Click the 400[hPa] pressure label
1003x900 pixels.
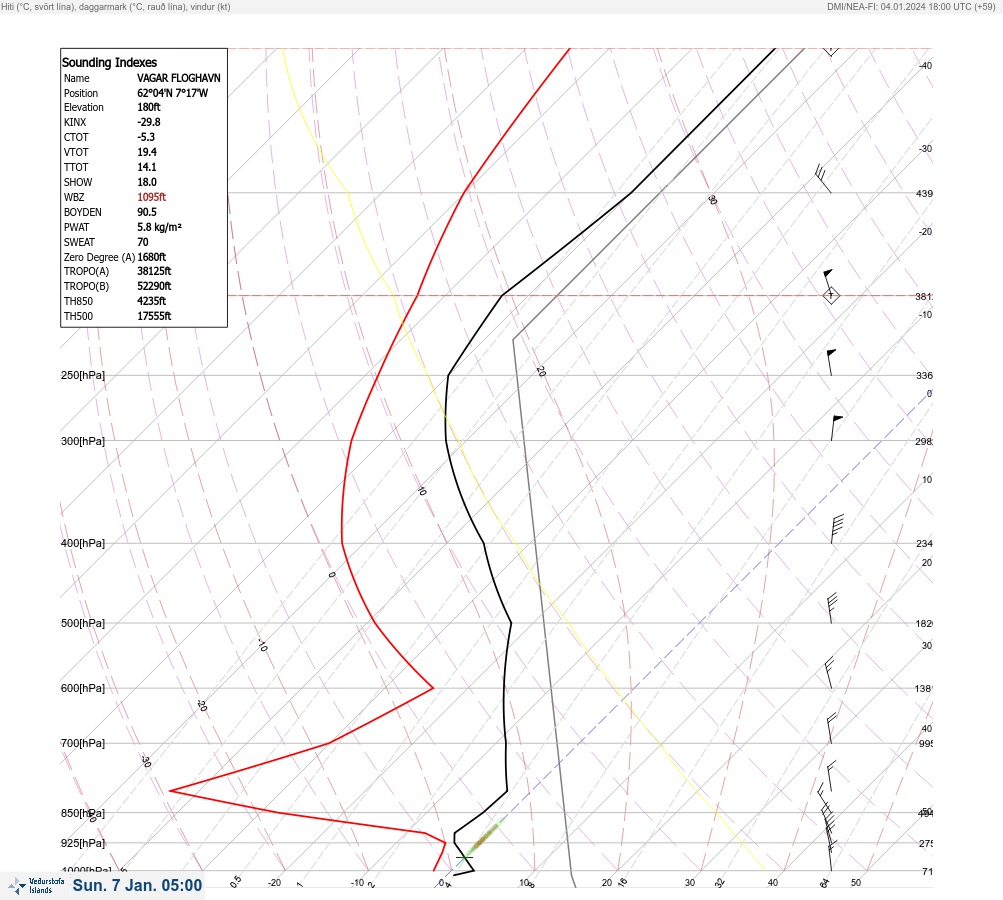click(83, 543)
